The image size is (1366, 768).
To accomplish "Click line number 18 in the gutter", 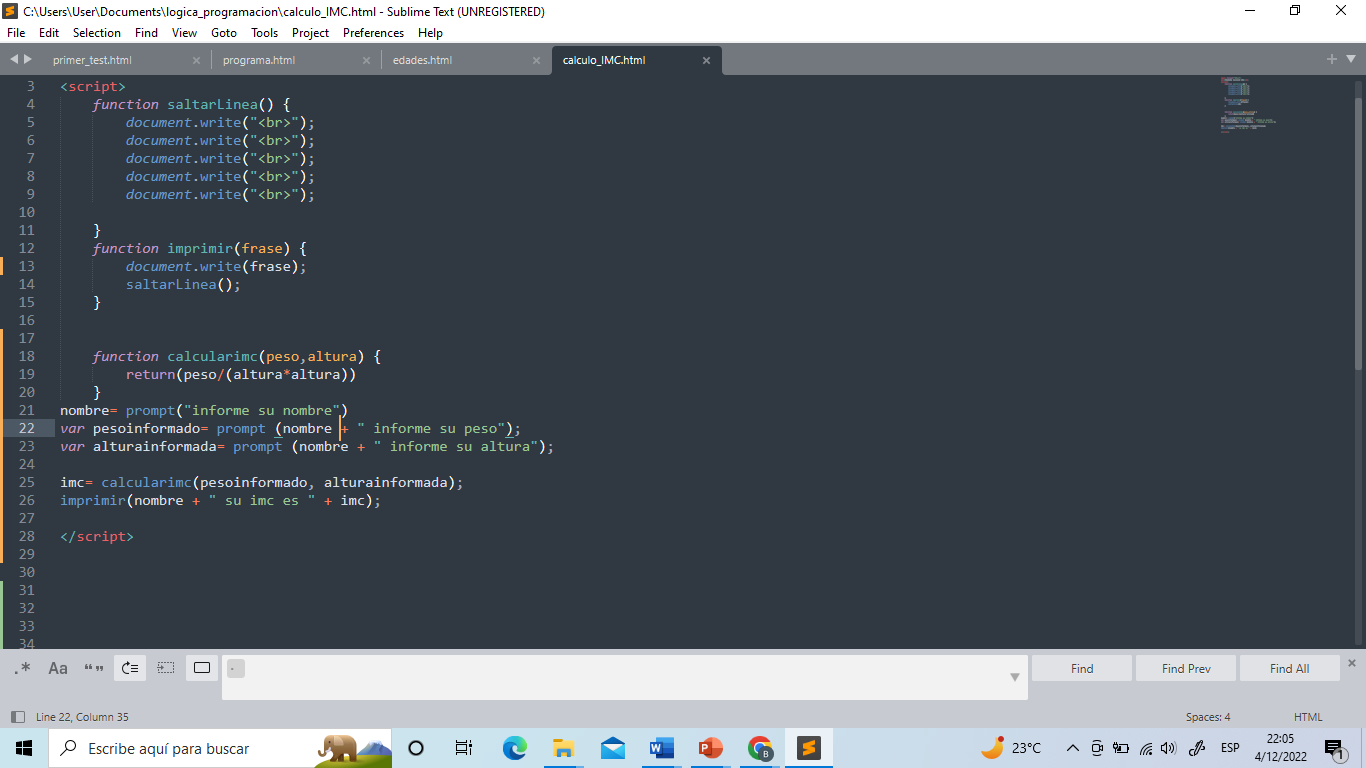I will tap(27, 356).
